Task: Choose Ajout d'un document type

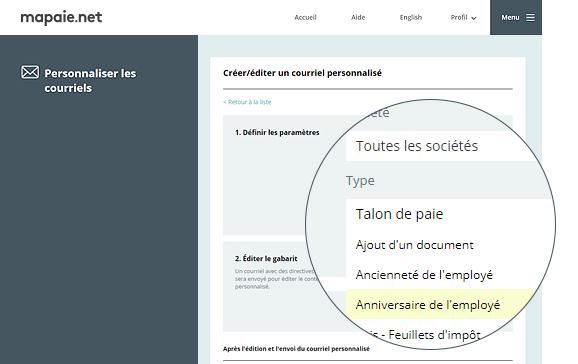Action: (x=414, y=245)
